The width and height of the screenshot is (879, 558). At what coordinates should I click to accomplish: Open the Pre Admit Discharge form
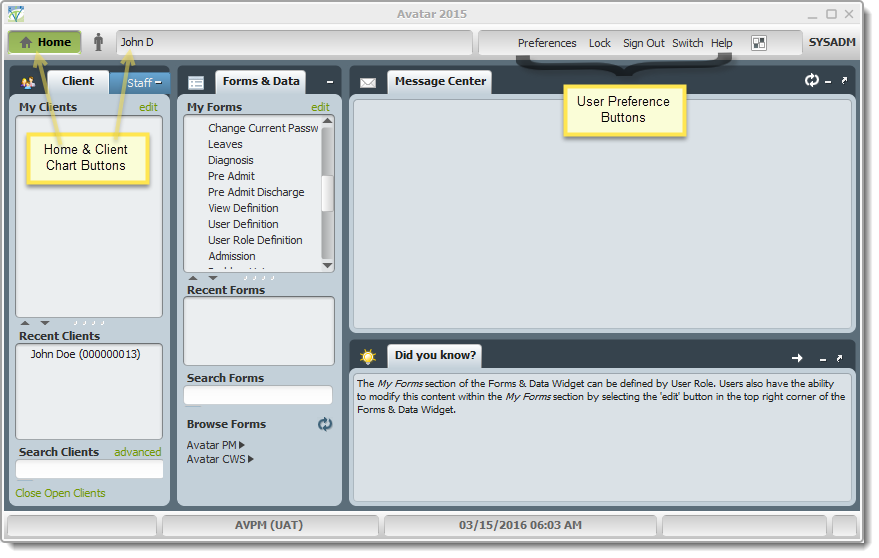(x=256, y=192)
